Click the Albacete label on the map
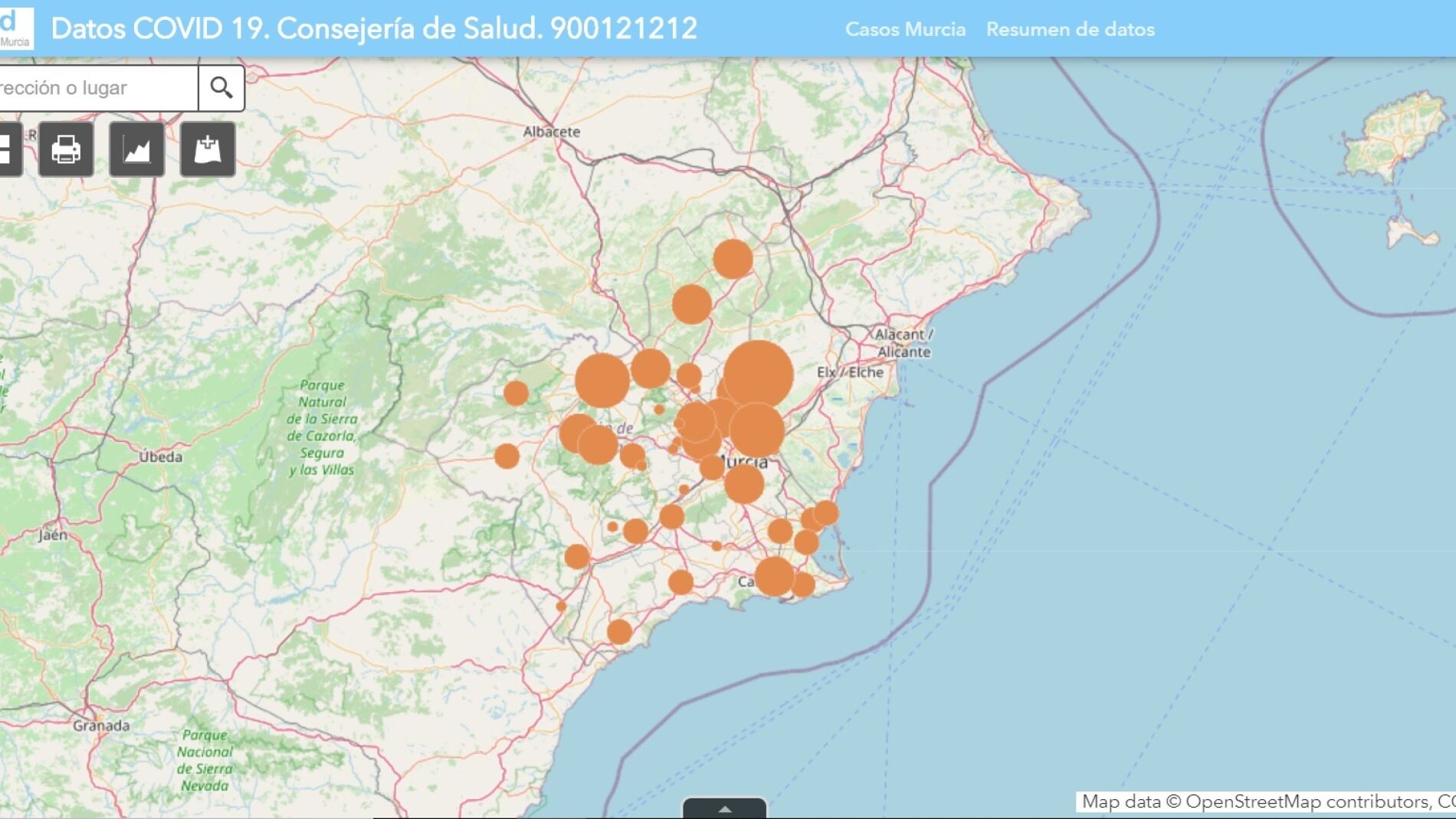 [551, 132]
